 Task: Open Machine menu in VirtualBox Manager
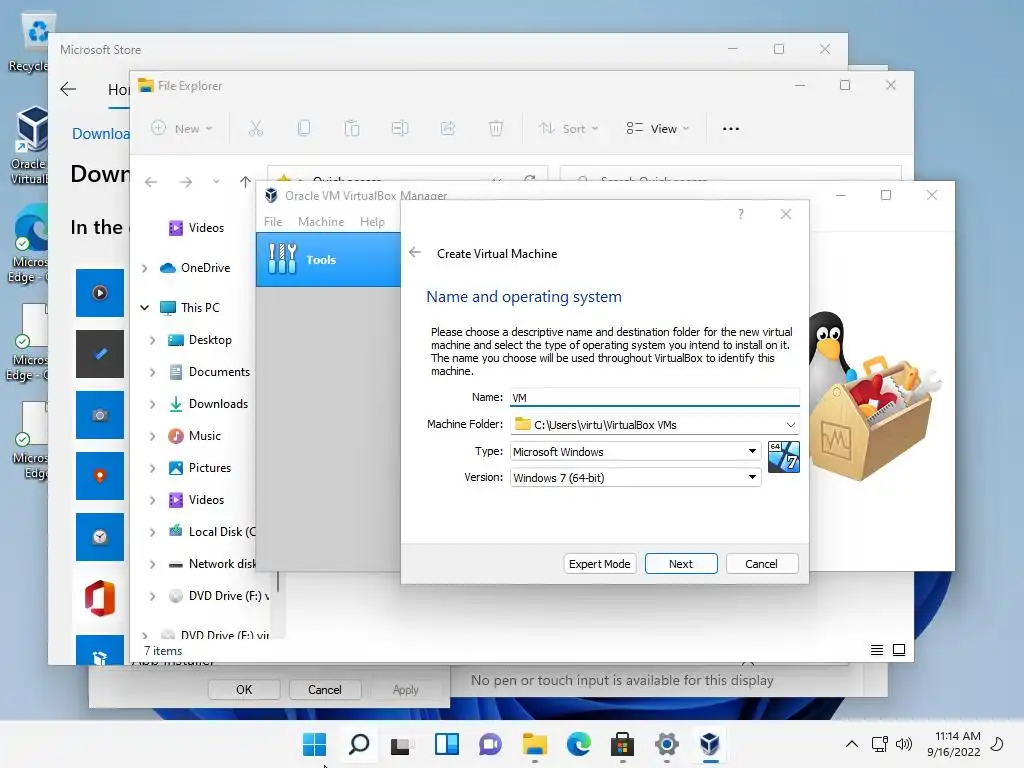321,221
